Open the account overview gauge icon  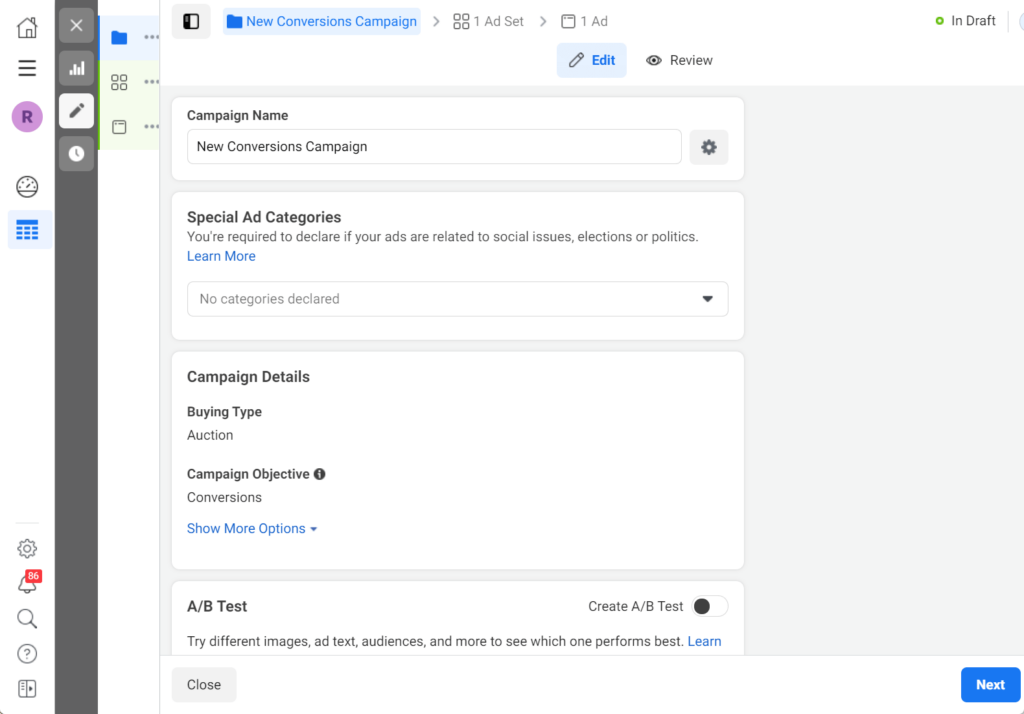[x=27, y=187]
